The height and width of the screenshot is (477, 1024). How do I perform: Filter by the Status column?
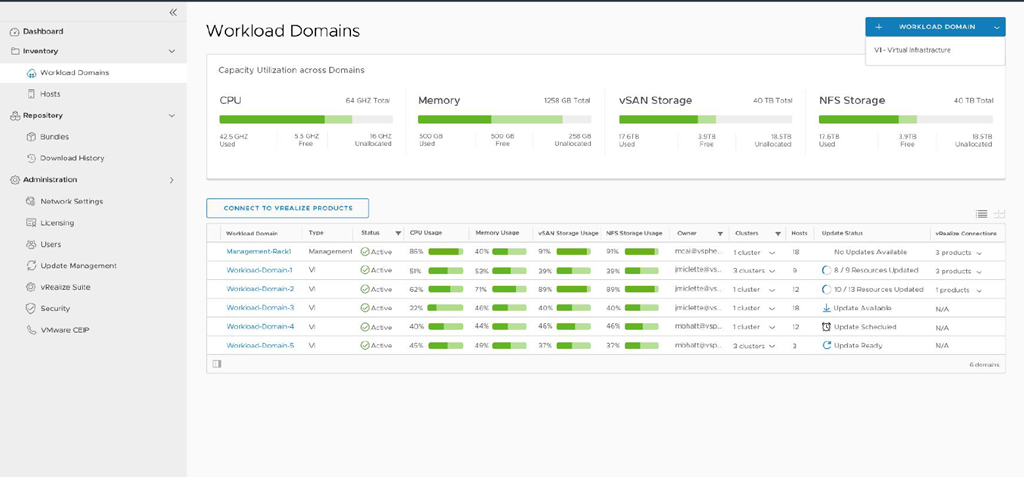(398, 233)
